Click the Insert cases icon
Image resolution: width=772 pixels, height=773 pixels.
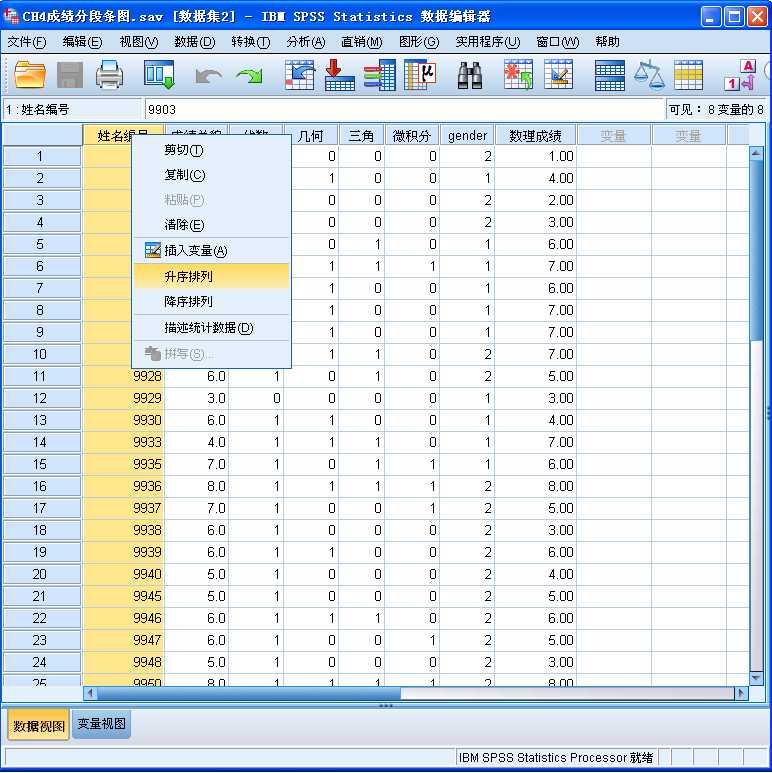pos(518,75)
